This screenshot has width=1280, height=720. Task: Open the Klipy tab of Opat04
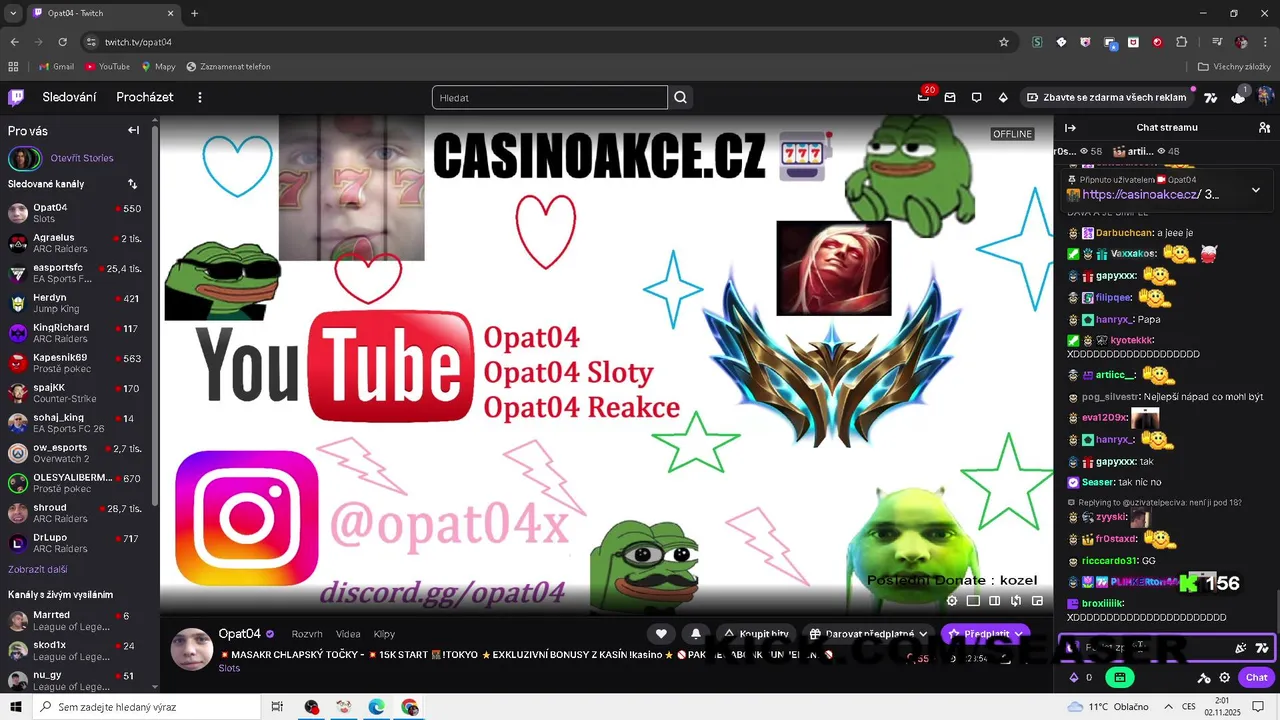point(384,634)
